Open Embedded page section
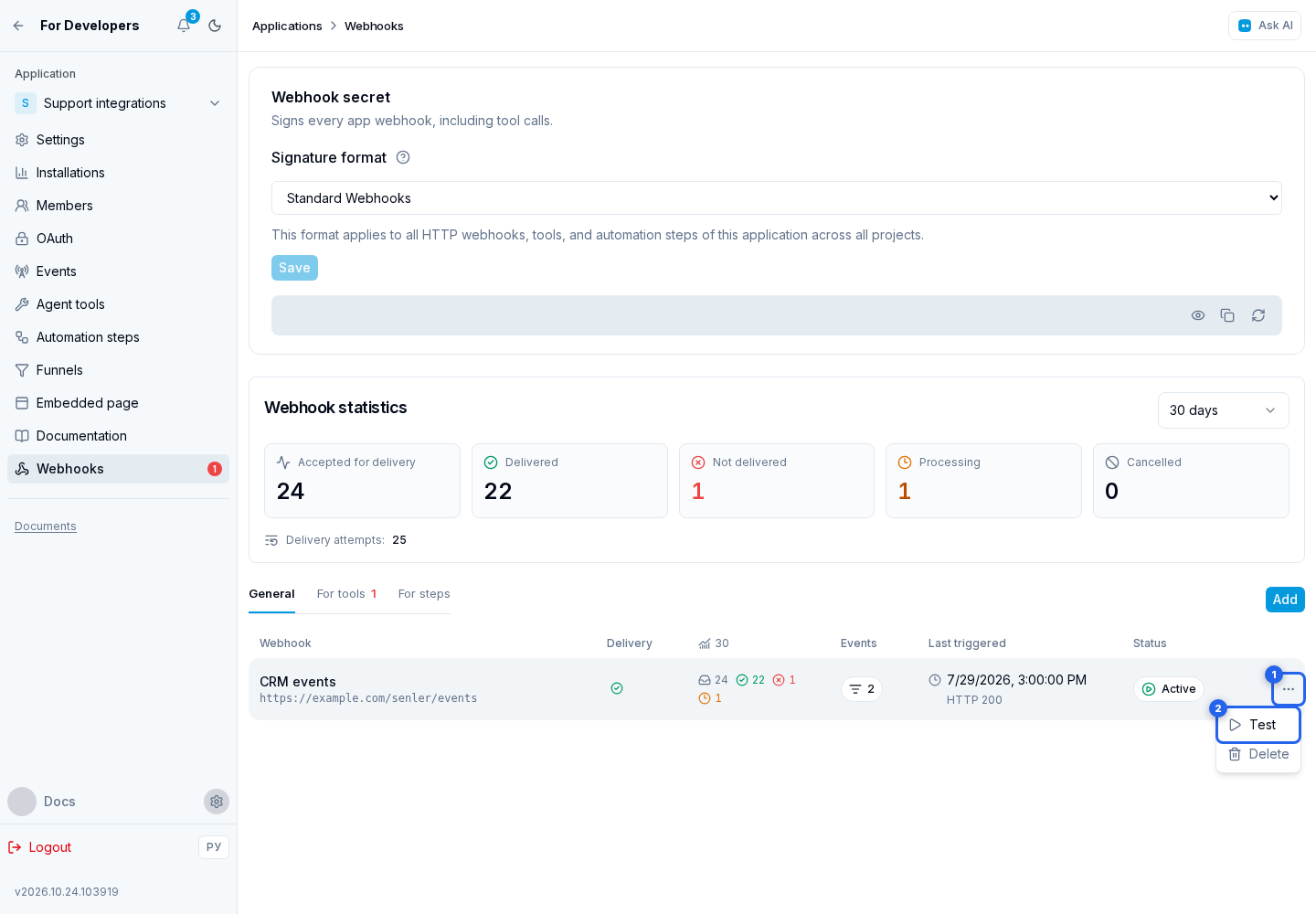The height and width of the screenshot is (914, 1316). click(x=118, y=403)
